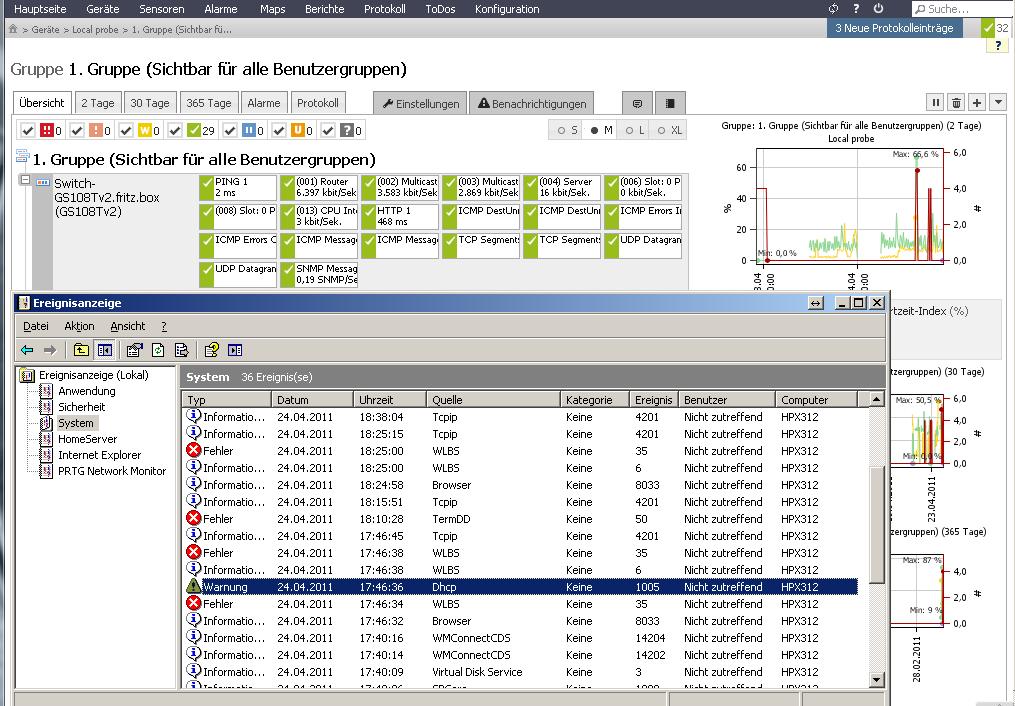This screenshot has height=706, width=1015.
Task: Open the Konfiguration menu
Action: coord(507,9)
